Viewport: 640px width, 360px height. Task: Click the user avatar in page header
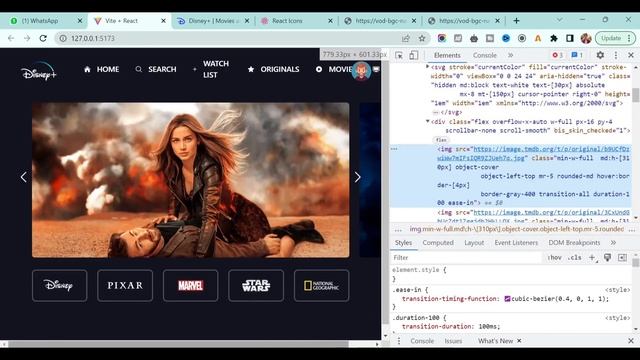tap(361, 71)
